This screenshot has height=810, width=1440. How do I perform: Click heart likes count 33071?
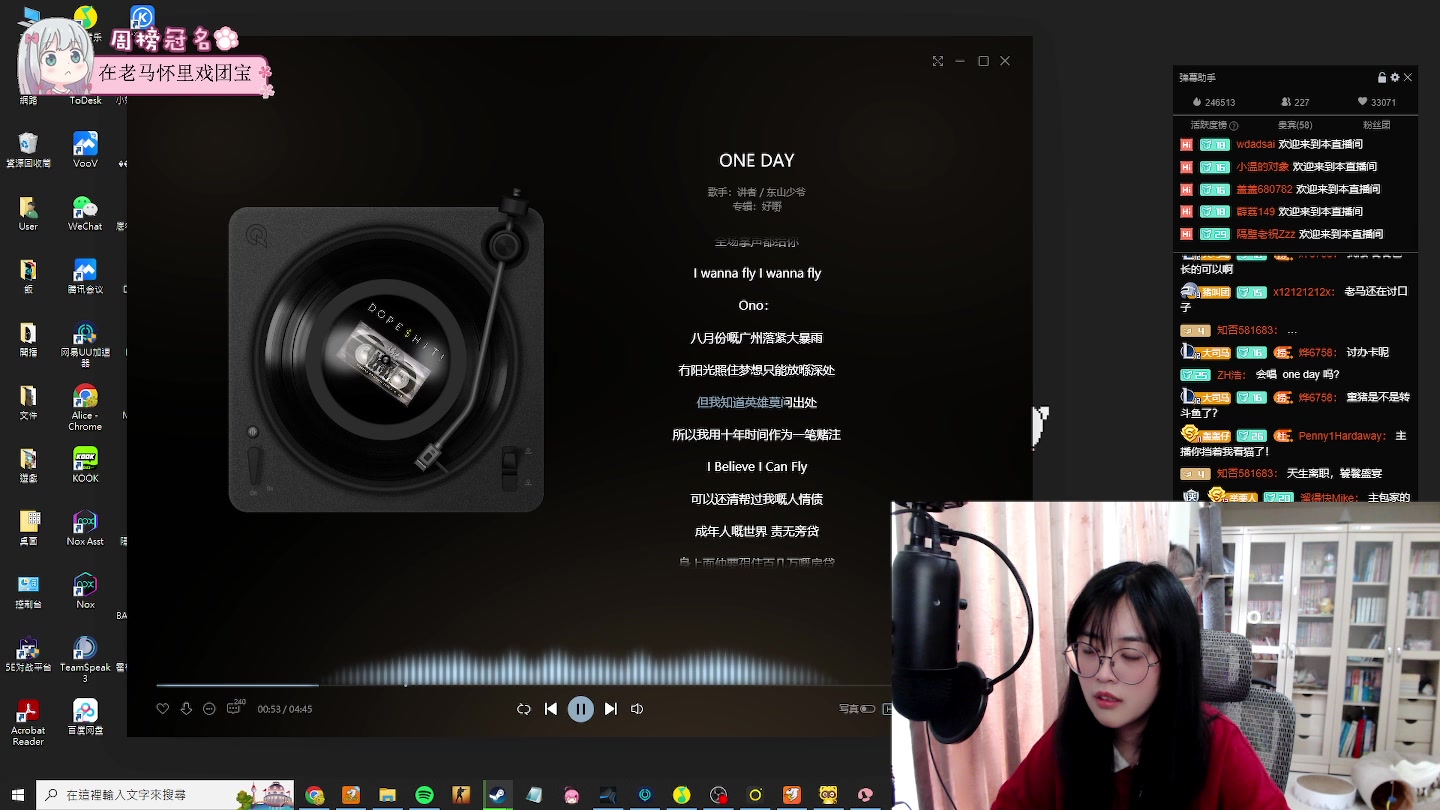click(1377, 102)
